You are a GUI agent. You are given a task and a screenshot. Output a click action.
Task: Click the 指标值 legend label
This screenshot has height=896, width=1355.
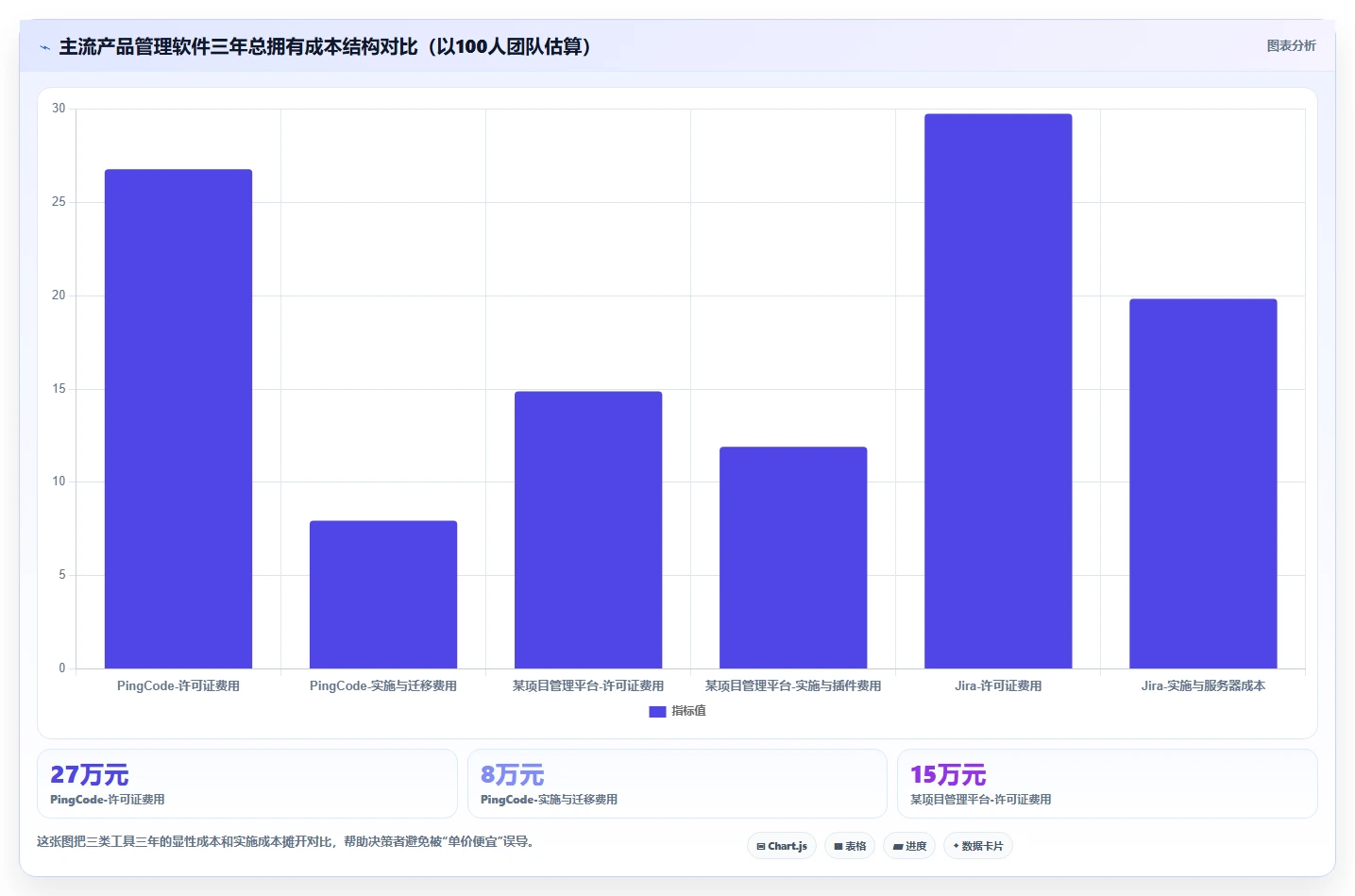click(x=688, y=711)
